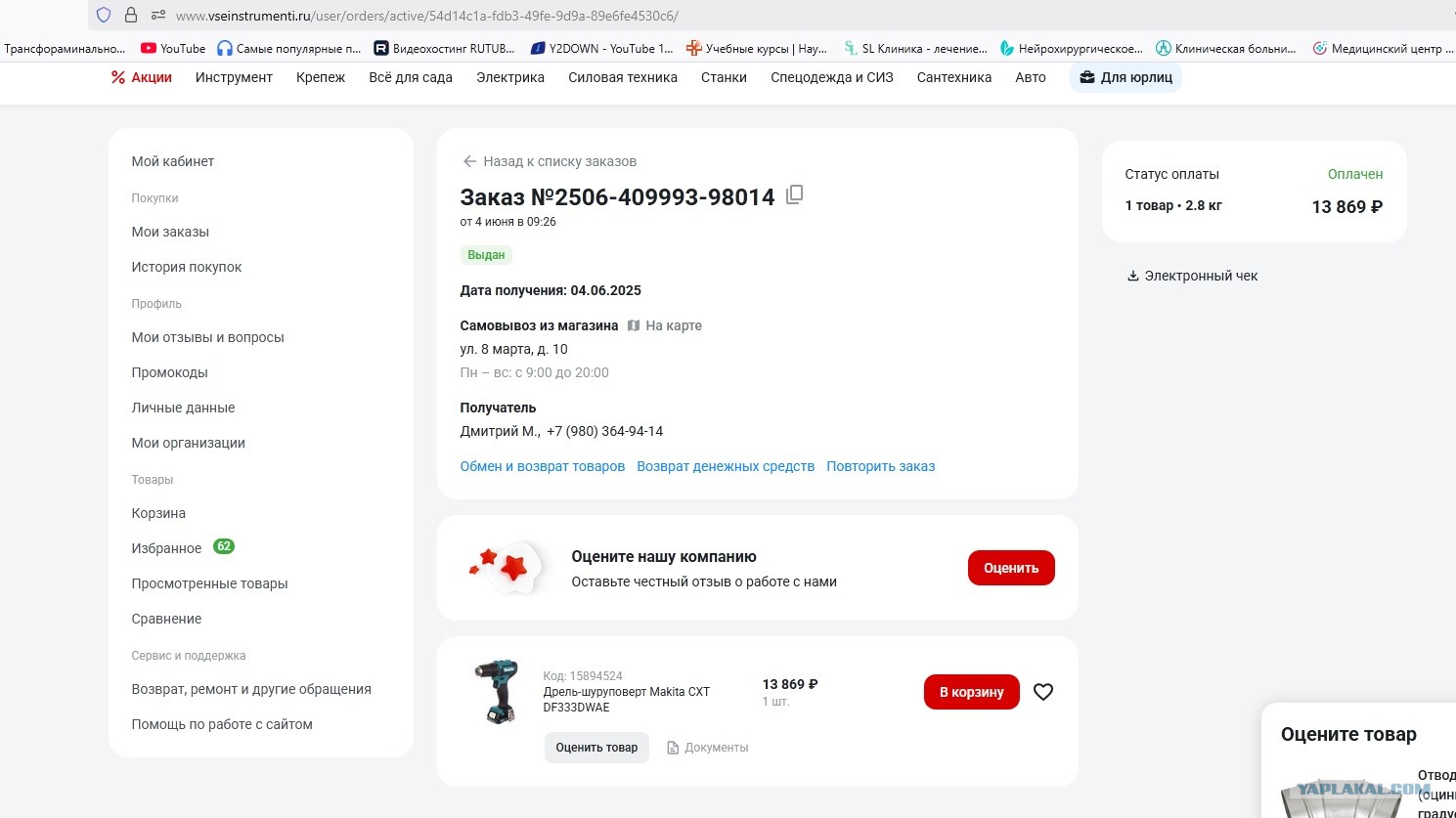Open the Станки category
Image resolution: width=1456 pixels, height=818 pixels.
pos(724,77)
